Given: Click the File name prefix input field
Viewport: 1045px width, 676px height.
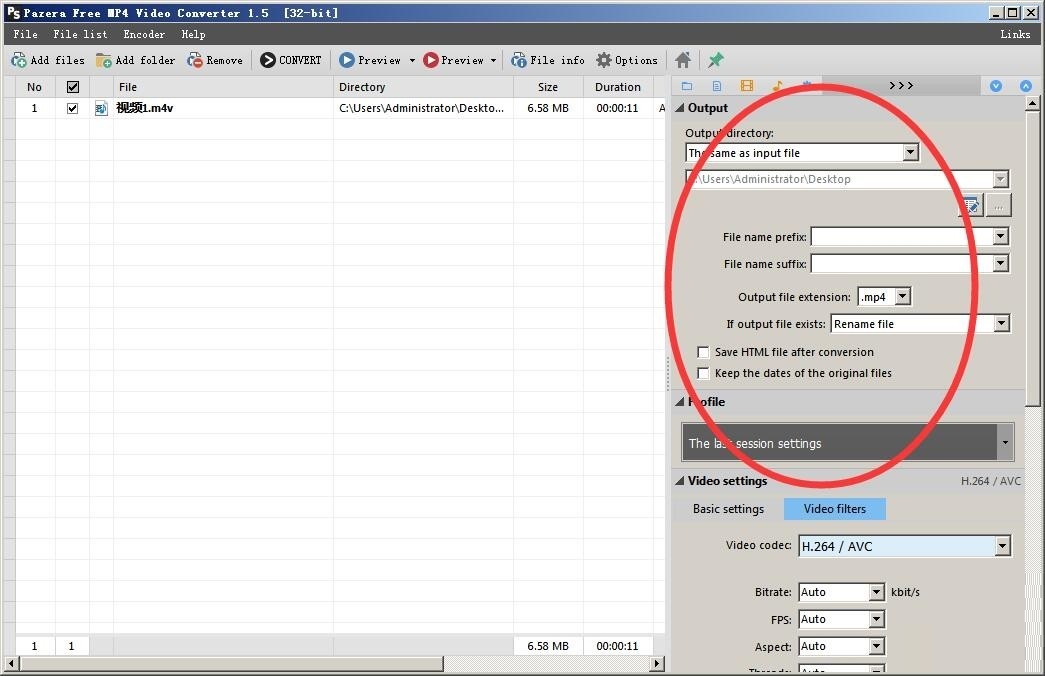Looking at the screenshot, I should (x=901, y=237).
